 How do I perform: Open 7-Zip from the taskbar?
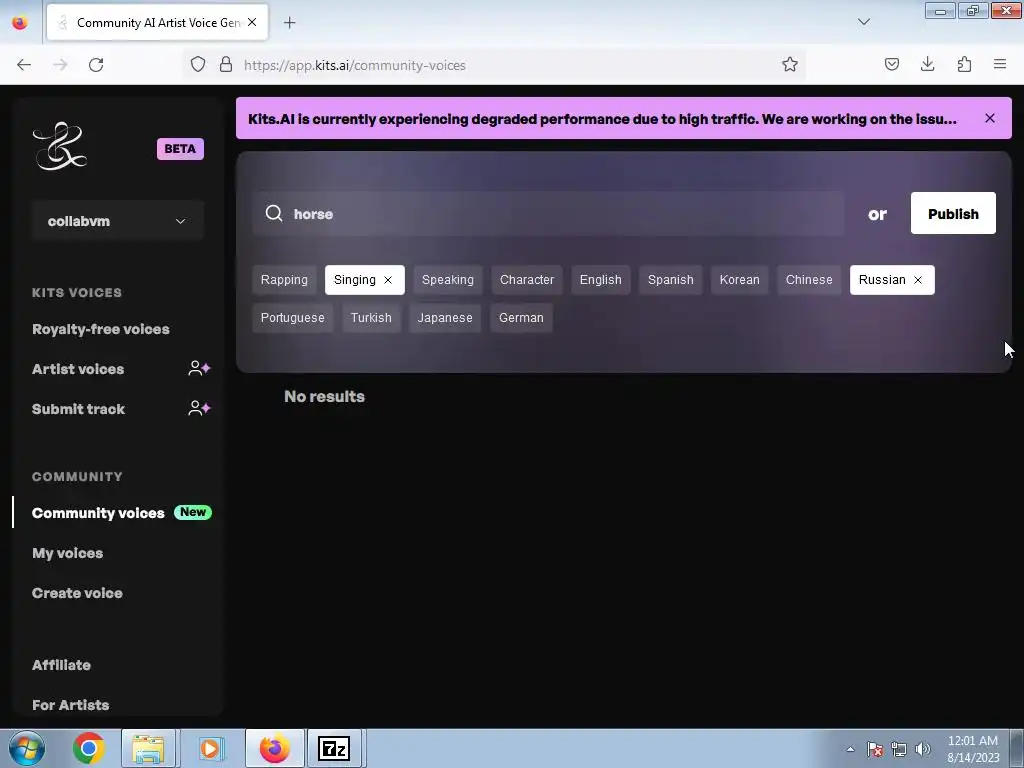click(x=334, y=748)
